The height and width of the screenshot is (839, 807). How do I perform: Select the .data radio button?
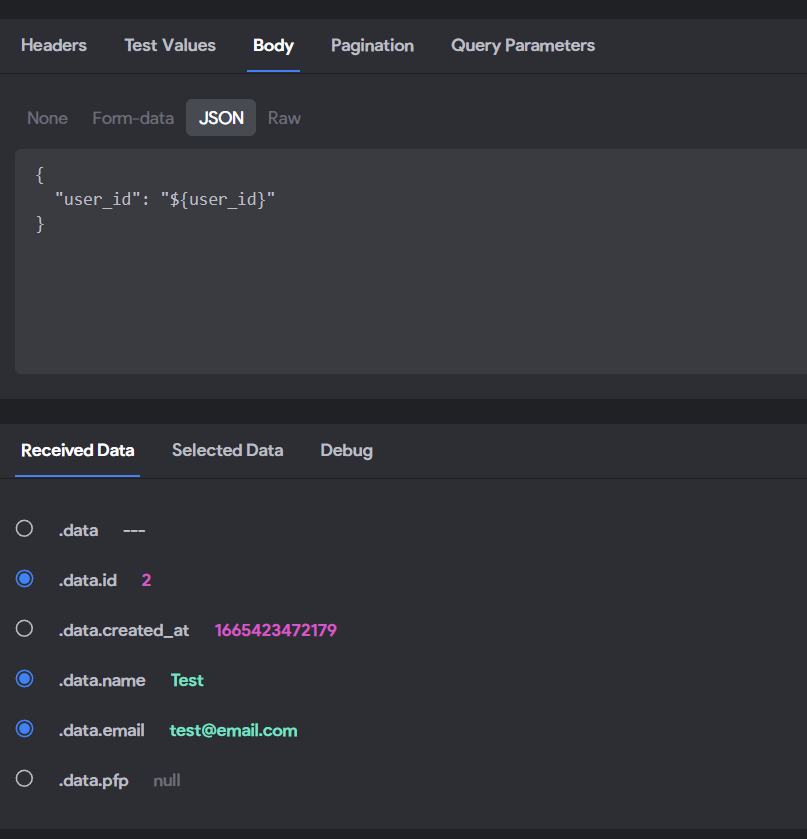25,529
